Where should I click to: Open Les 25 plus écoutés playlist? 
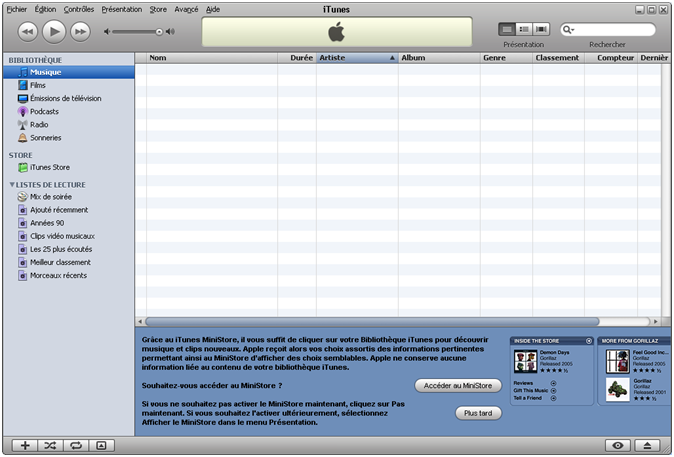[x=69, y=249]
